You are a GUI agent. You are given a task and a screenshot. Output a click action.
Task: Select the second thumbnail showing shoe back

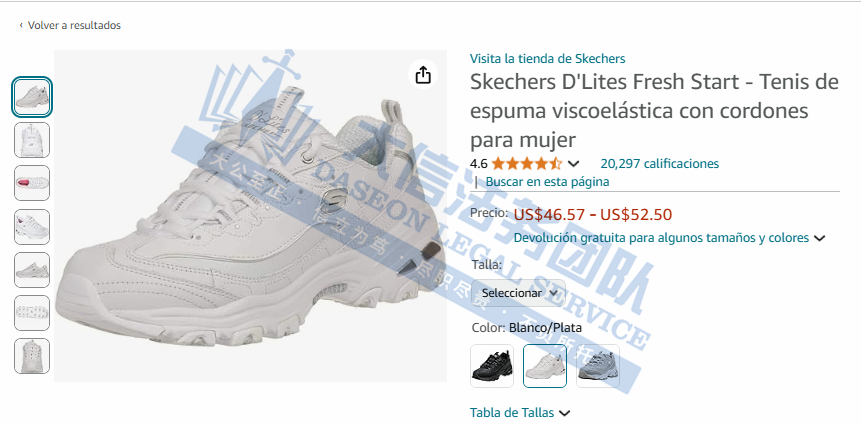pos(32,140)
